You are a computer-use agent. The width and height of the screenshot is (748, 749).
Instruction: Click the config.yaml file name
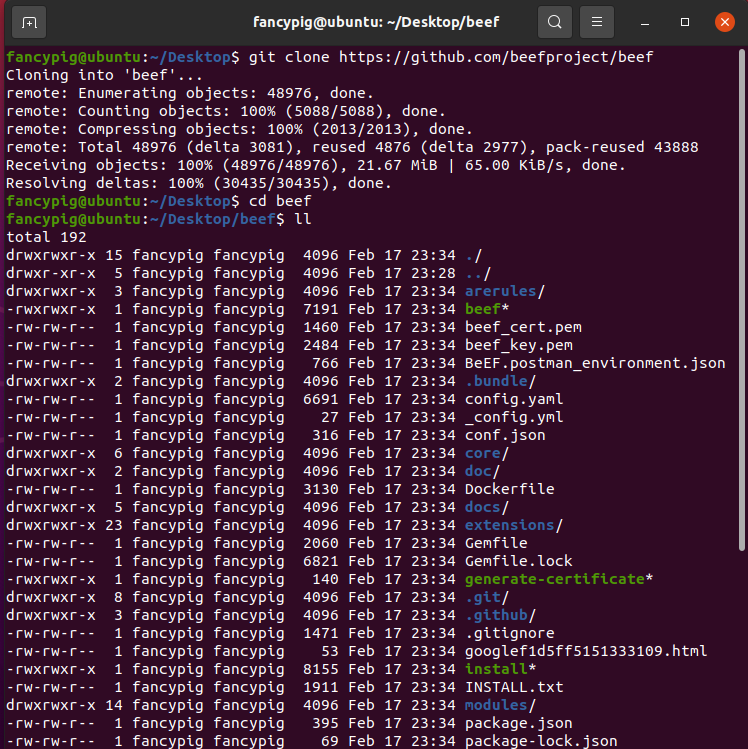pos(509,399)
